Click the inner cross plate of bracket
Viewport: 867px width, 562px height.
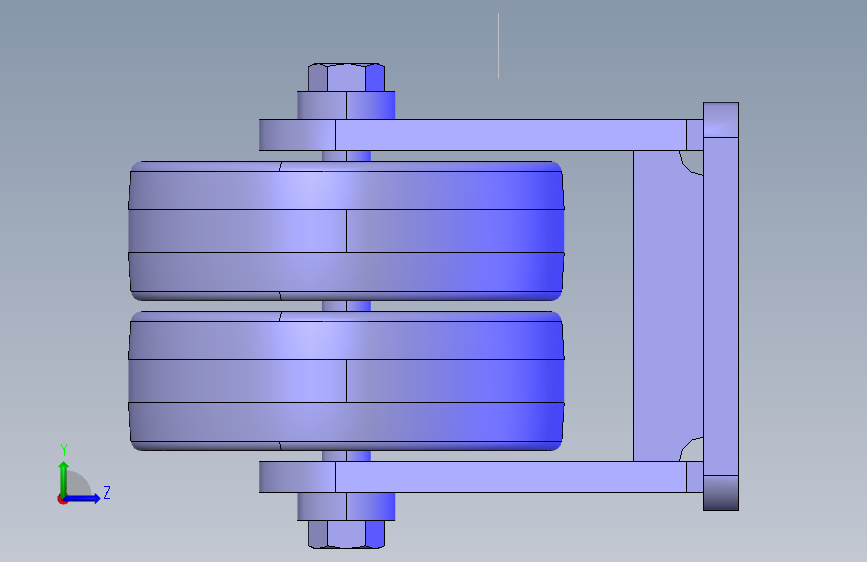tap(668, 306)
